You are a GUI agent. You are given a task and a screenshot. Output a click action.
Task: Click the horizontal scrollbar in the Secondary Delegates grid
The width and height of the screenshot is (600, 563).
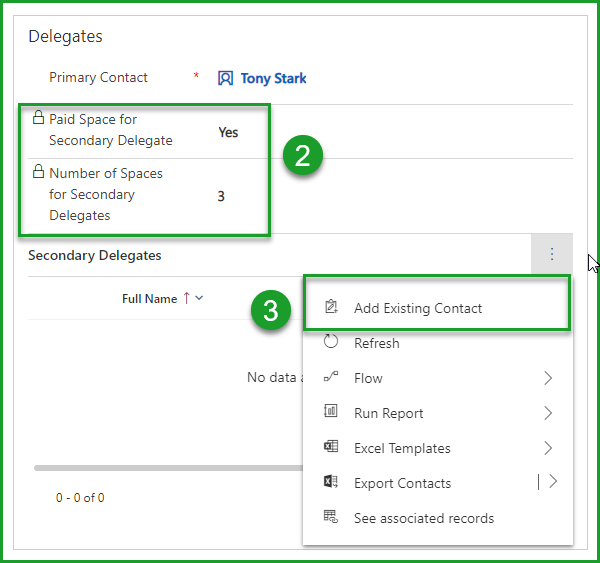pos(168,468)
